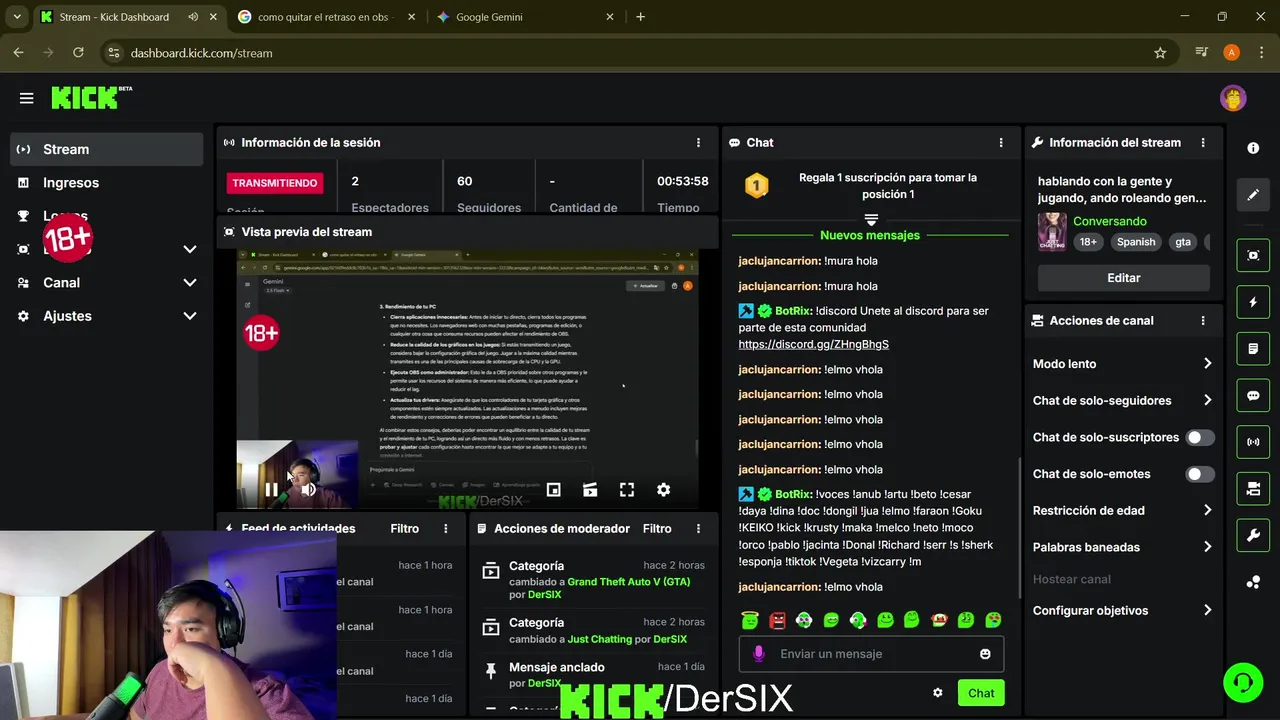The height and width of the screenshot is (720, 1280).
Task: Open chat settings gear next to Chat button
Action: pyautogui.click(x=937, y=693)
